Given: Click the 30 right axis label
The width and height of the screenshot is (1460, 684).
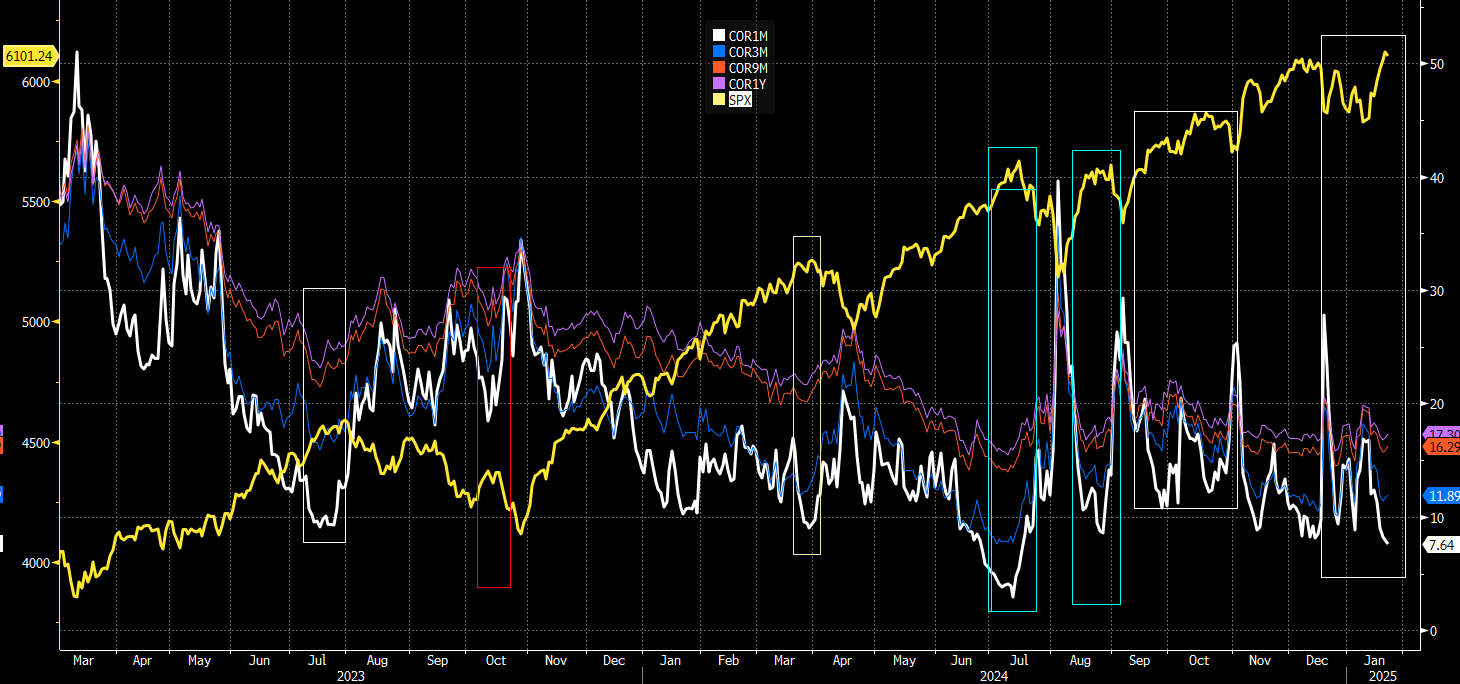Looking at the screenshot, I should (x=1436, y=291).
